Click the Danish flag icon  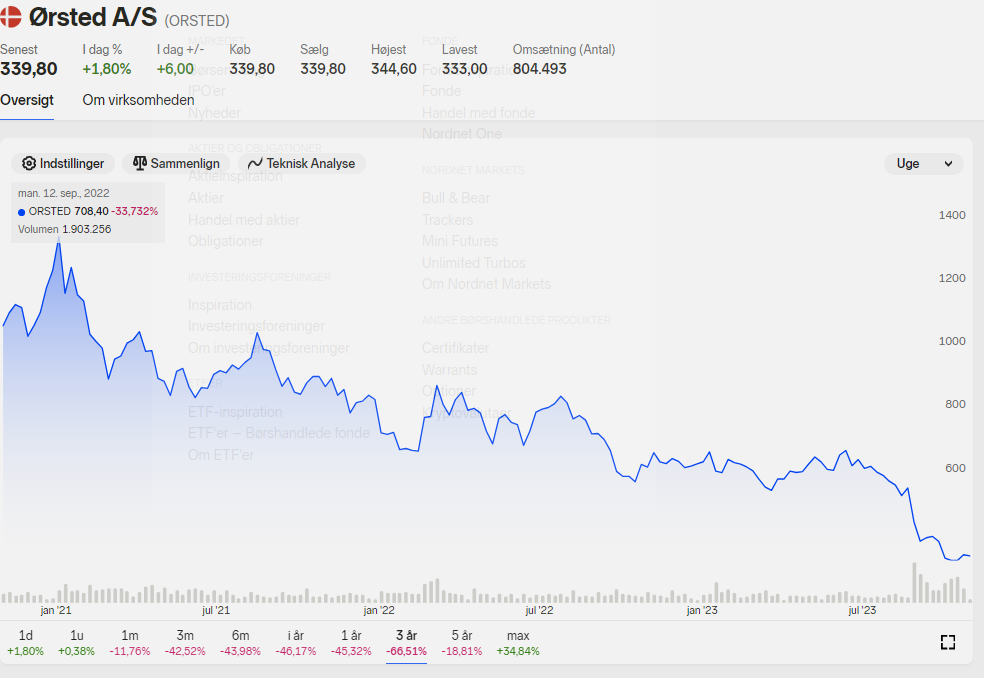click(9, 17)
